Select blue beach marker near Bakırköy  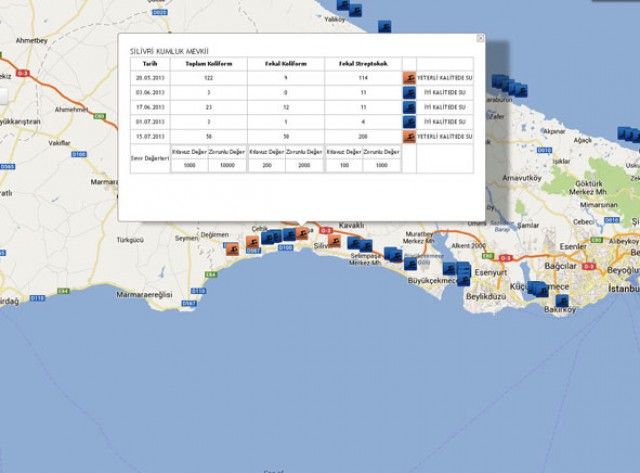pos(563,300)
